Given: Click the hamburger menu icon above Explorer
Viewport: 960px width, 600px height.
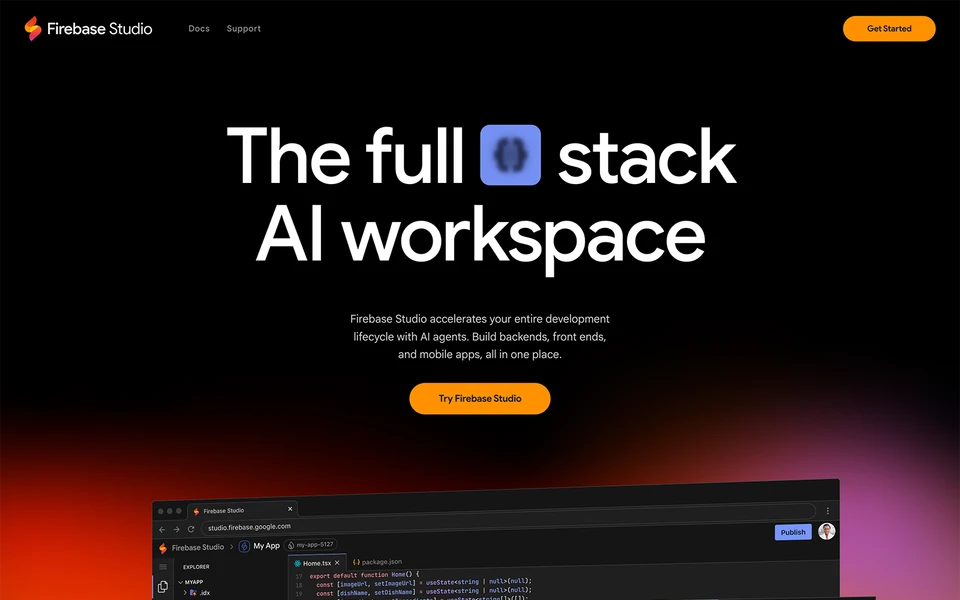Looking at the screenshot, I should [x=163, y=567].
